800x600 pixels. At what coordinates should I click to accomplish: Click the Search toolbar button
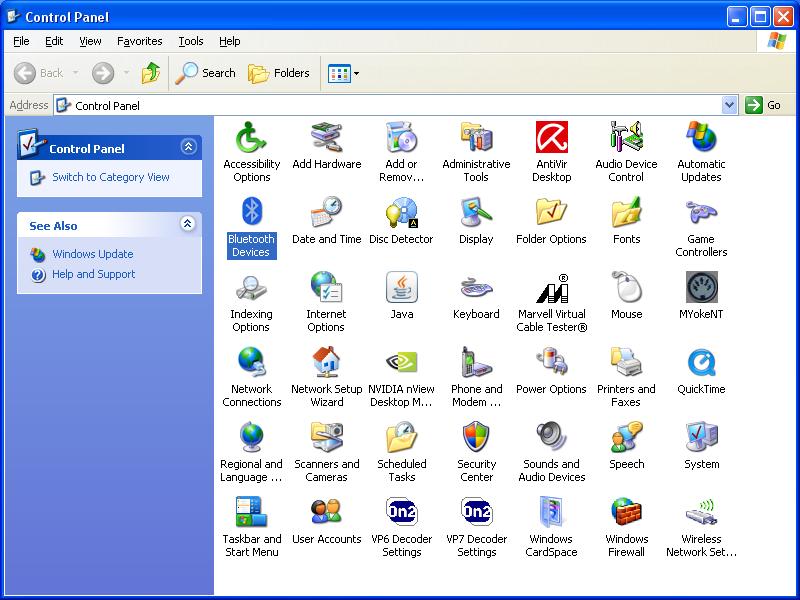coord(205,73)
